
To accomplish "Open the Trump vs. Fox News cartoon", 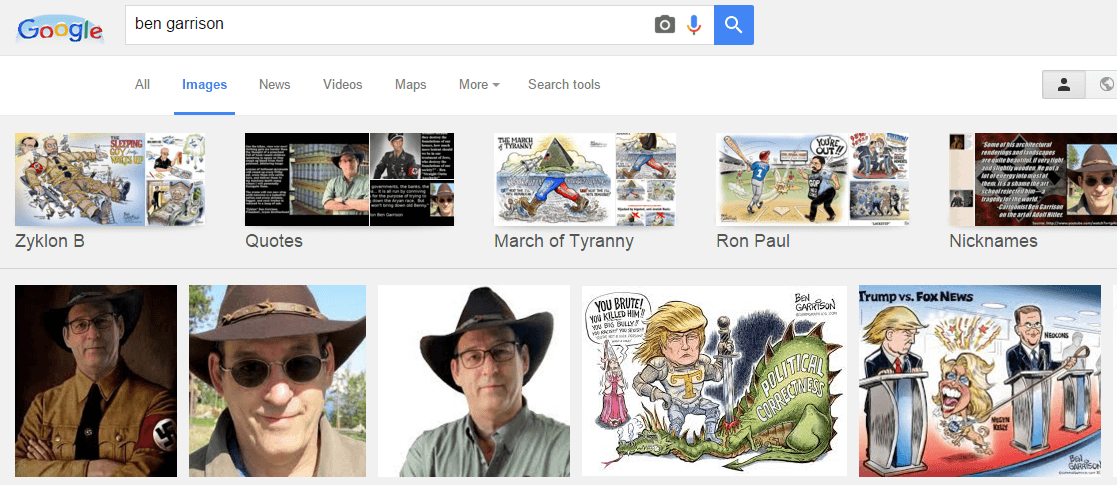I will [980, 381].
